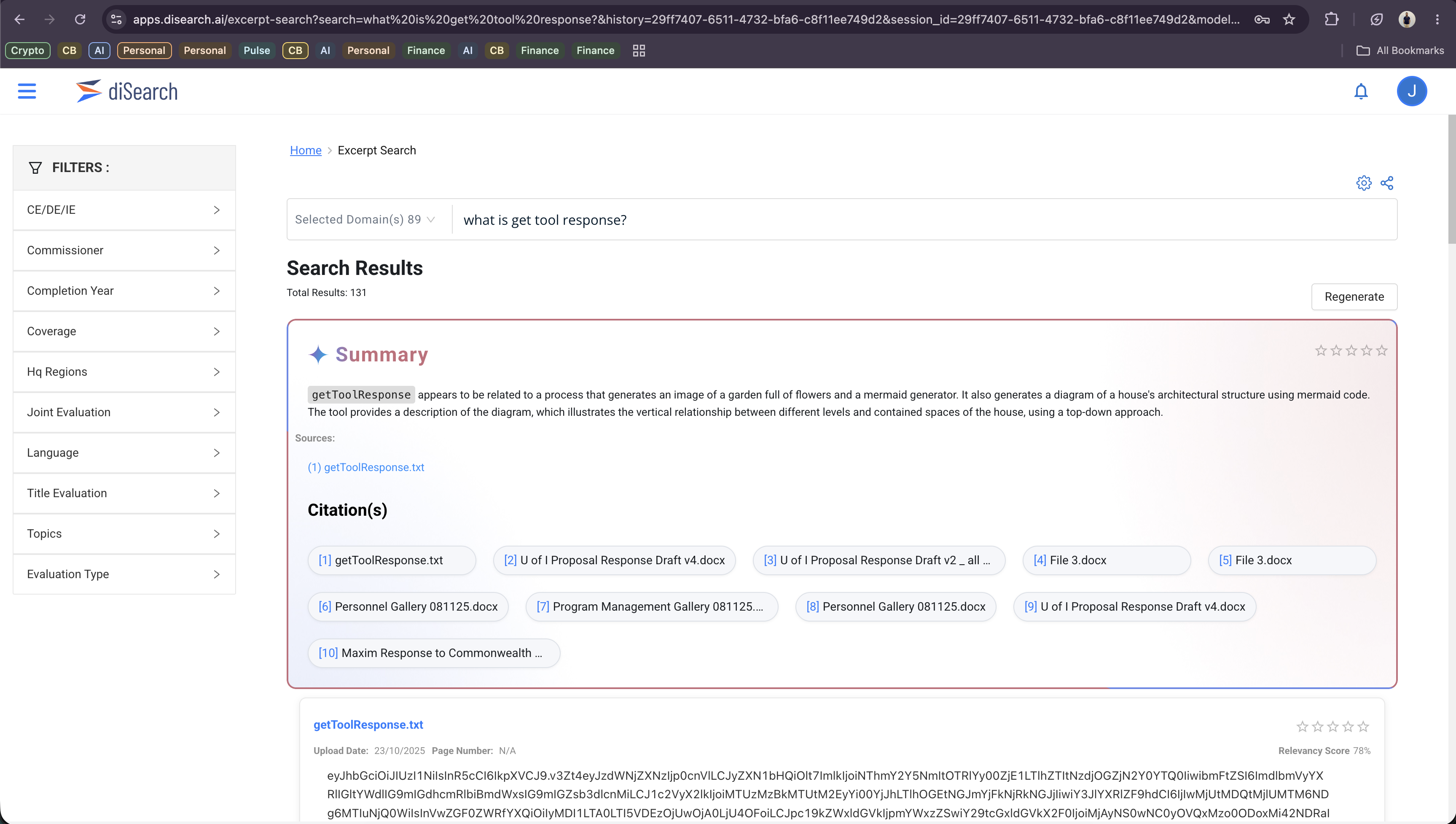Expand the Coverage filter
Viewport: 1456px width, 824px height.
124,331
